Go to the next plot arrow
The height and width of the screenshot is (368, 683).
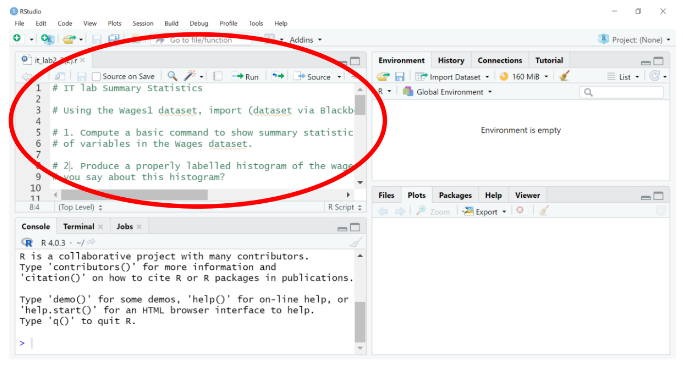[399, 212]
